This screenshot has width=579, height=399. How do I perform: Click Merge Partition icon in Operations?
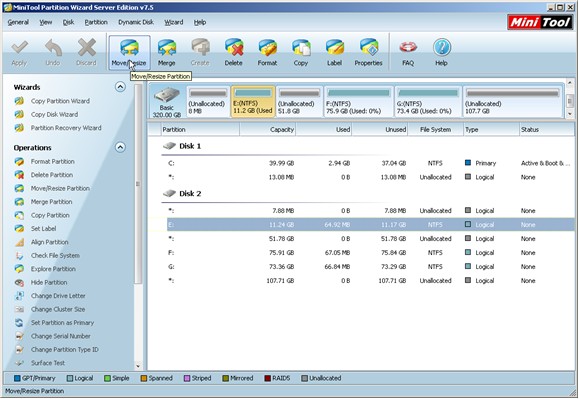pyautogui.click(x=19, y=202)
